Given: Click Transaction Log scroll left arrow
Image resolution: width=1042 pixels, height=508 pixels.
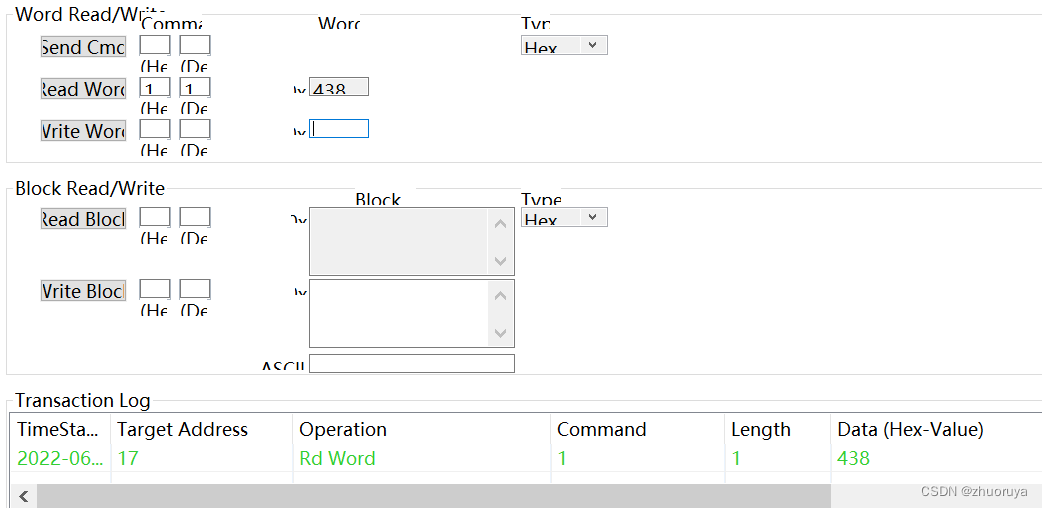Looking at the screenshot, I should pyautogui.click(x=23, y=496).
